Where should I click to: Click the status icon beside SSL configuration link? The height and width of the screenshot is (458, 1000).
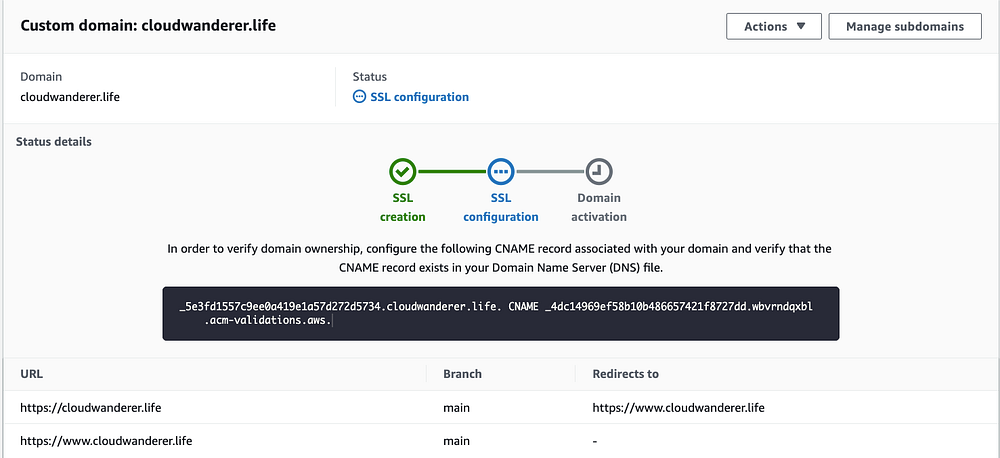(x=360, y=97)
